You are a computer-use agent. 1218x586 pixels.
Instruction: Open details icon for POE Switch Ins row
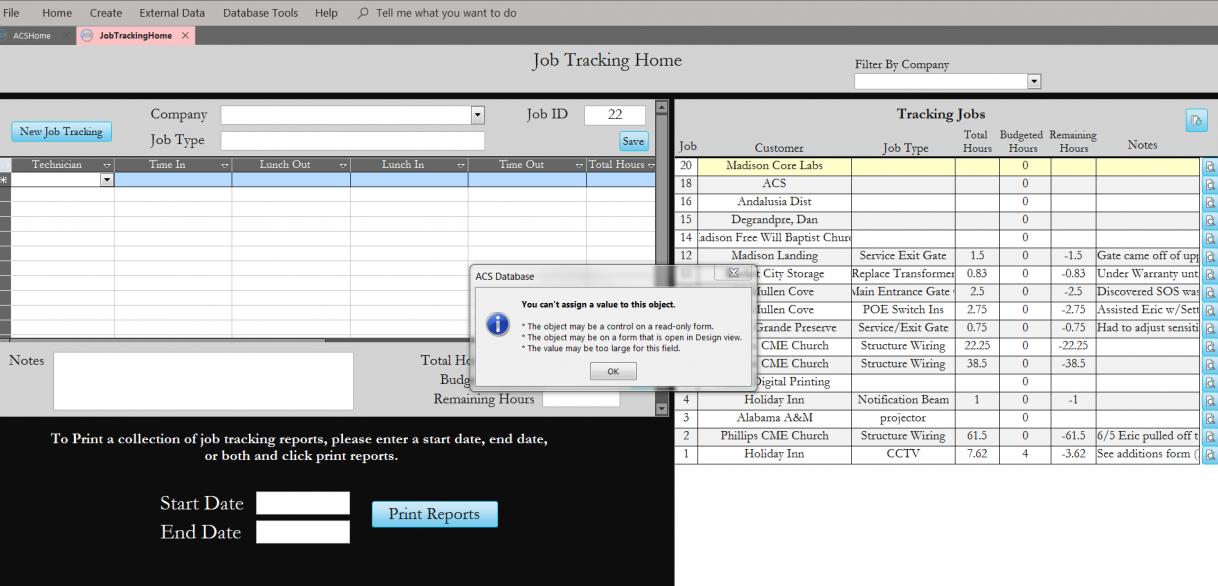pyautogui.click(x=1210, y=310)
